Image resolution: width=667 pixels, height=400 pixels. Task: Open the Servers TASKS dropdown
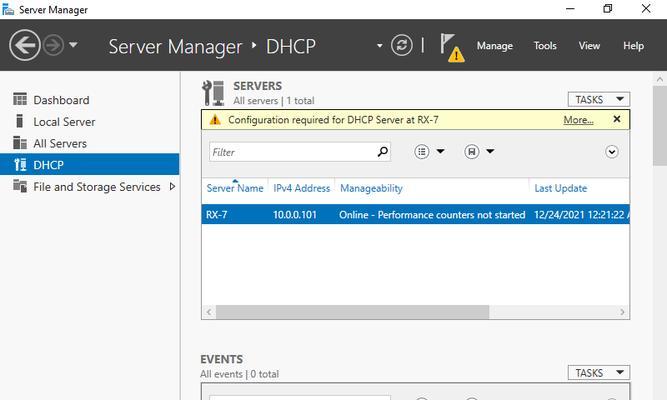[x=599, y=100]
